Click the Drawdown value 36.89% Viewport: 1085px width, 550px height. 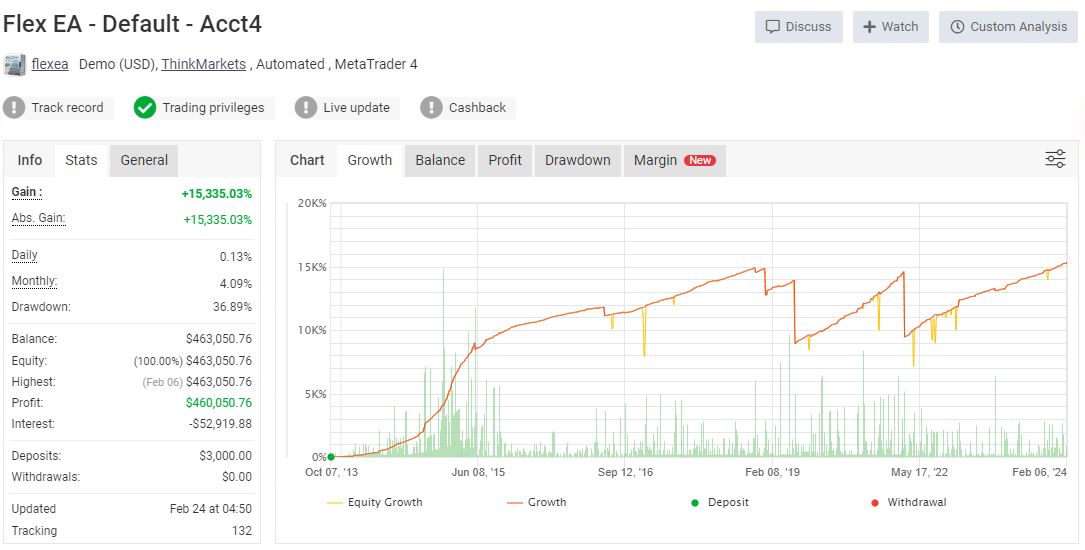(x=232, y=306)
